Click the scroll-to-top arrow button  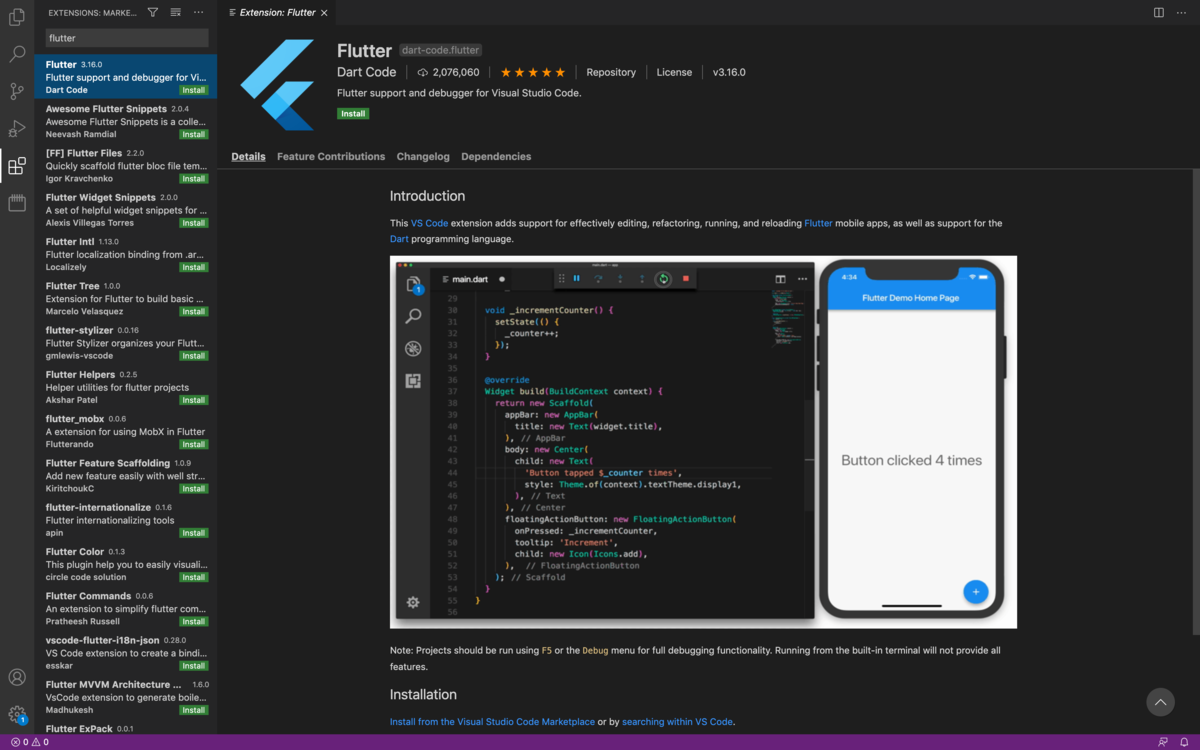[x=1160, y=702]
